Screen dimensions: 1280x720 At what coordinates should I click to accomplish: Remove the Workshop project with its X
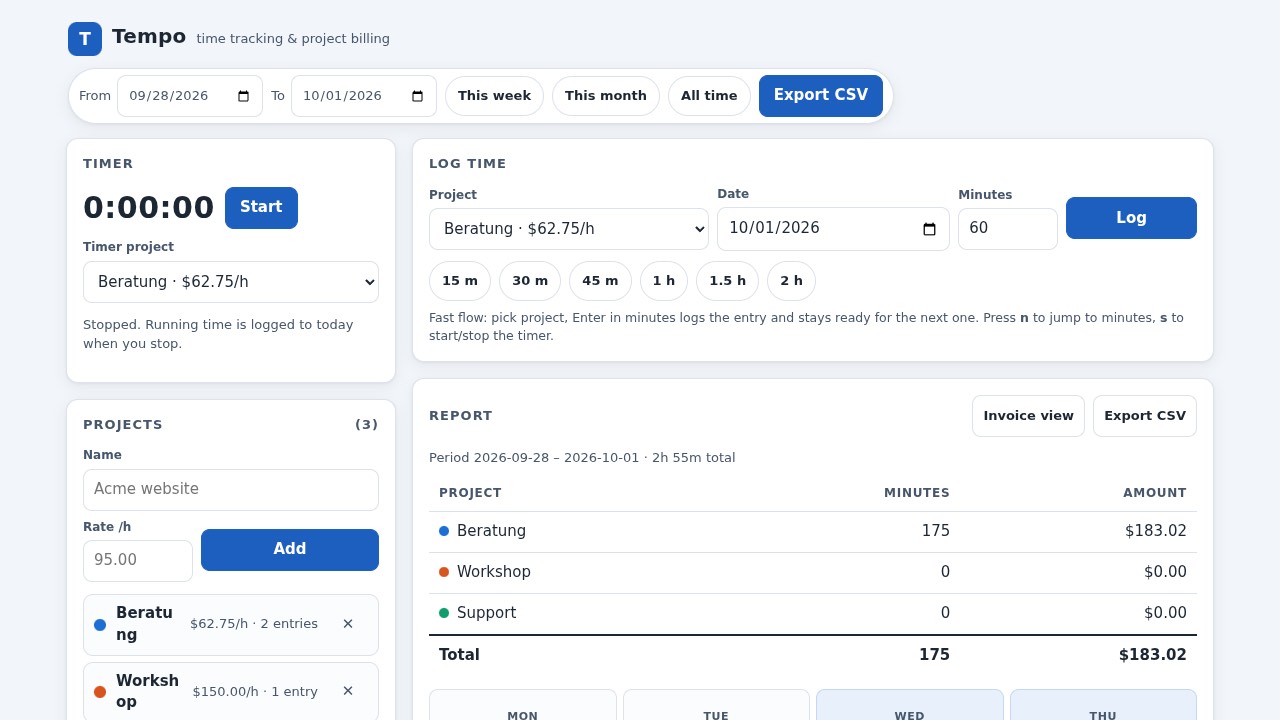(x=348, y=691)
